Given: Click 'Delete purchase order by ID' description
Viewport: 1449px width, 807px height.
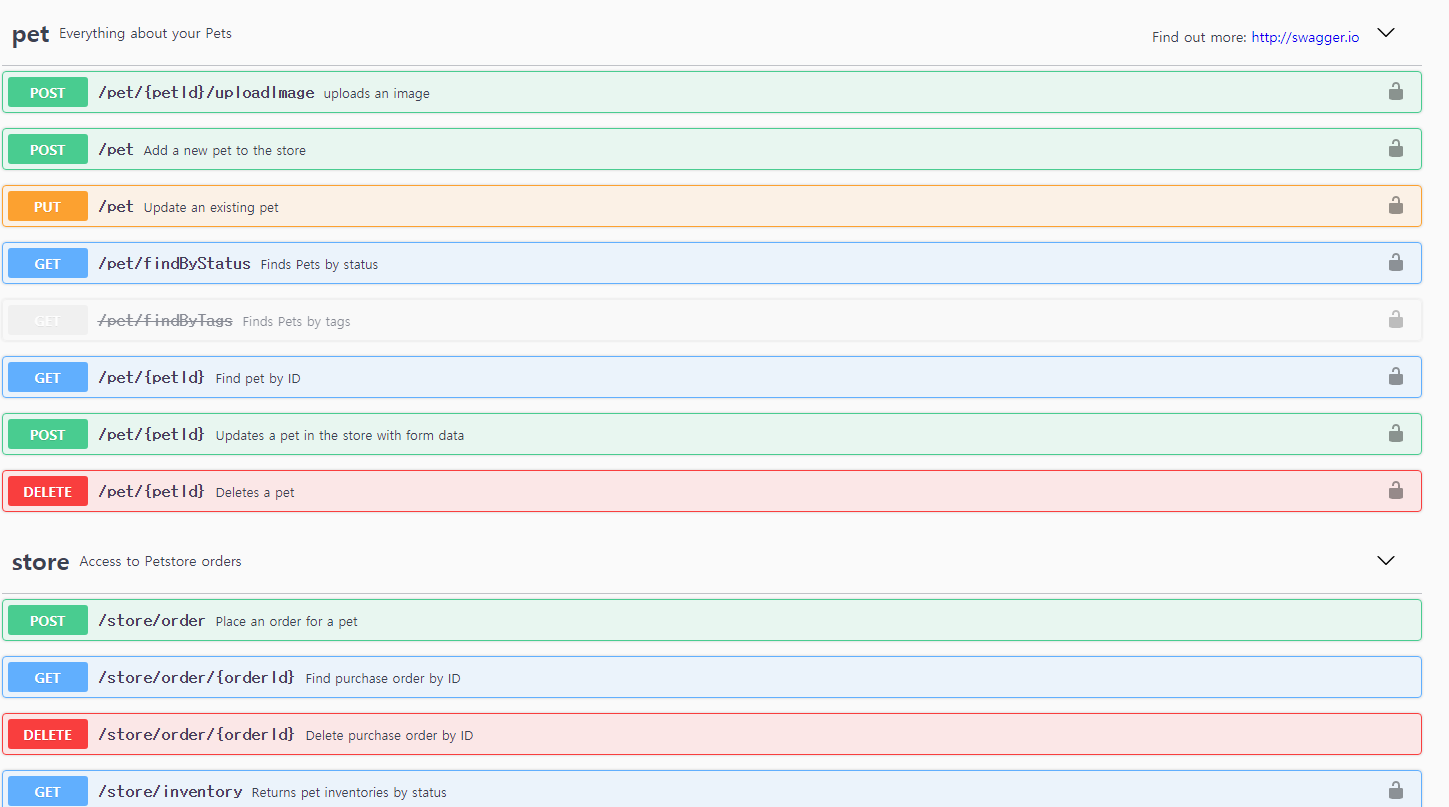Looking at the screenshot, I should pos(389,735).
